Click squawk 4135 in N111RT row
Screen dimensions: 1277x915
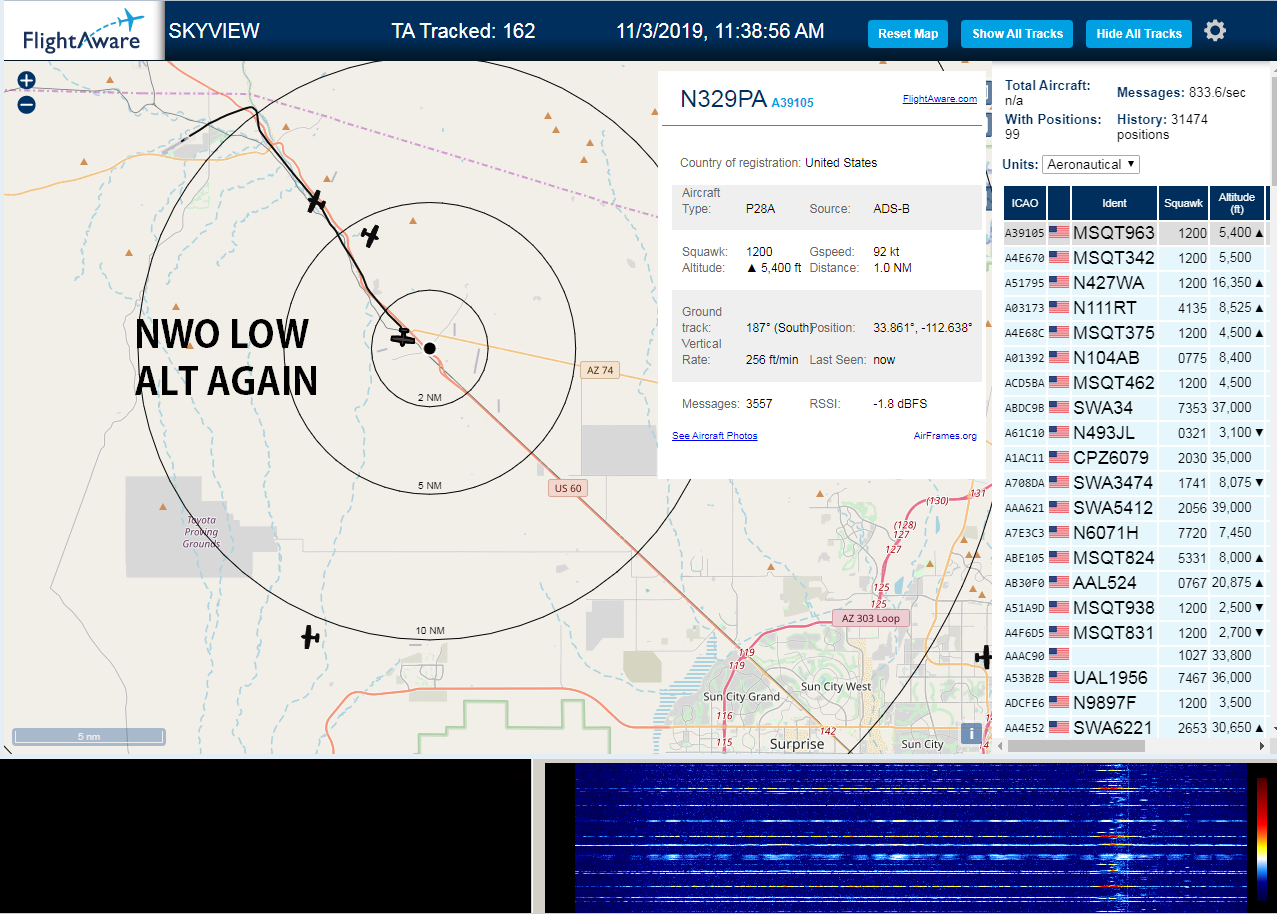pyautogui.click(x=1192, y=308)
